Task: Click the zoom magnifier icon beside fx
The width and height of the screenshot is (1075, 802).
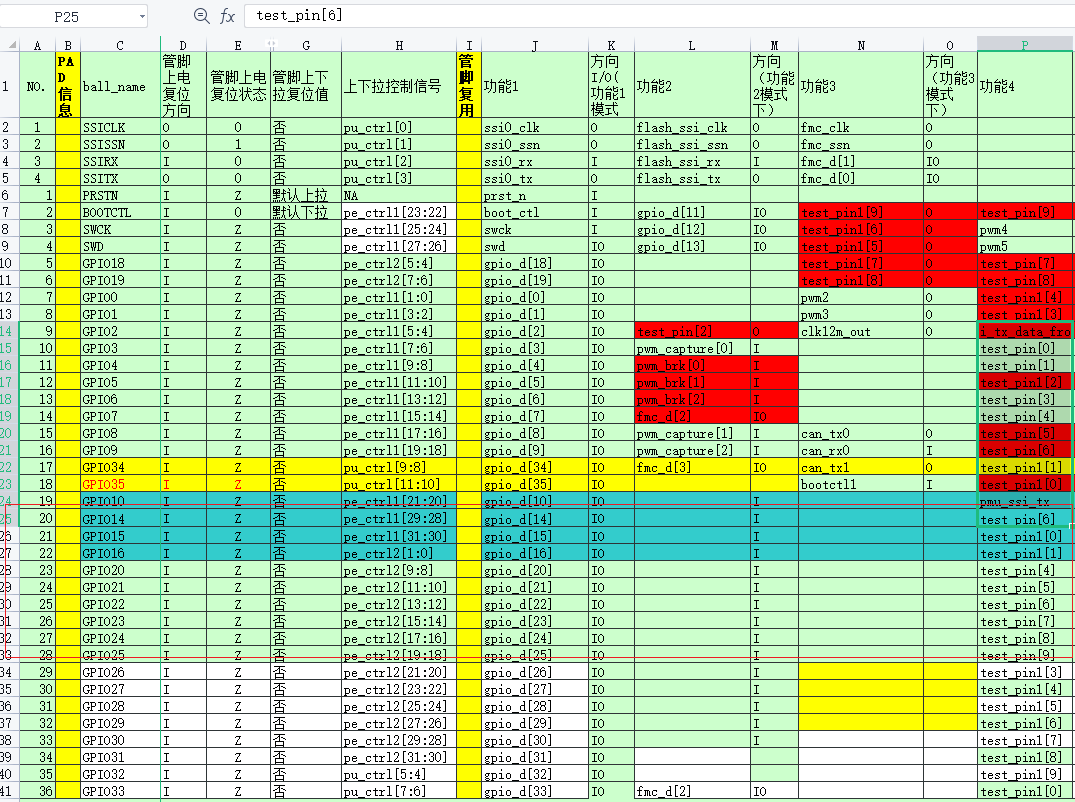Action: click(x=202, y=16)
